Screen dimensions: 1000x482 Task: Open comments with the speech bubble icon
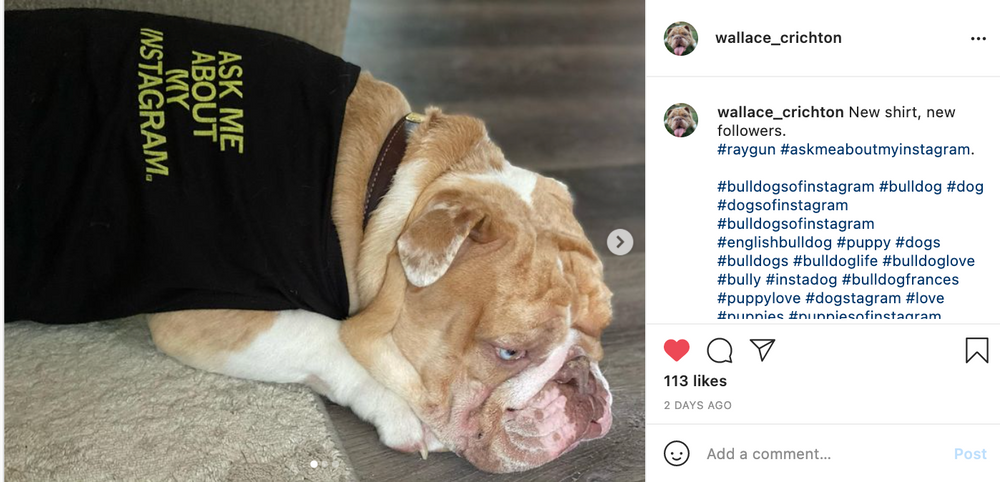720,350
